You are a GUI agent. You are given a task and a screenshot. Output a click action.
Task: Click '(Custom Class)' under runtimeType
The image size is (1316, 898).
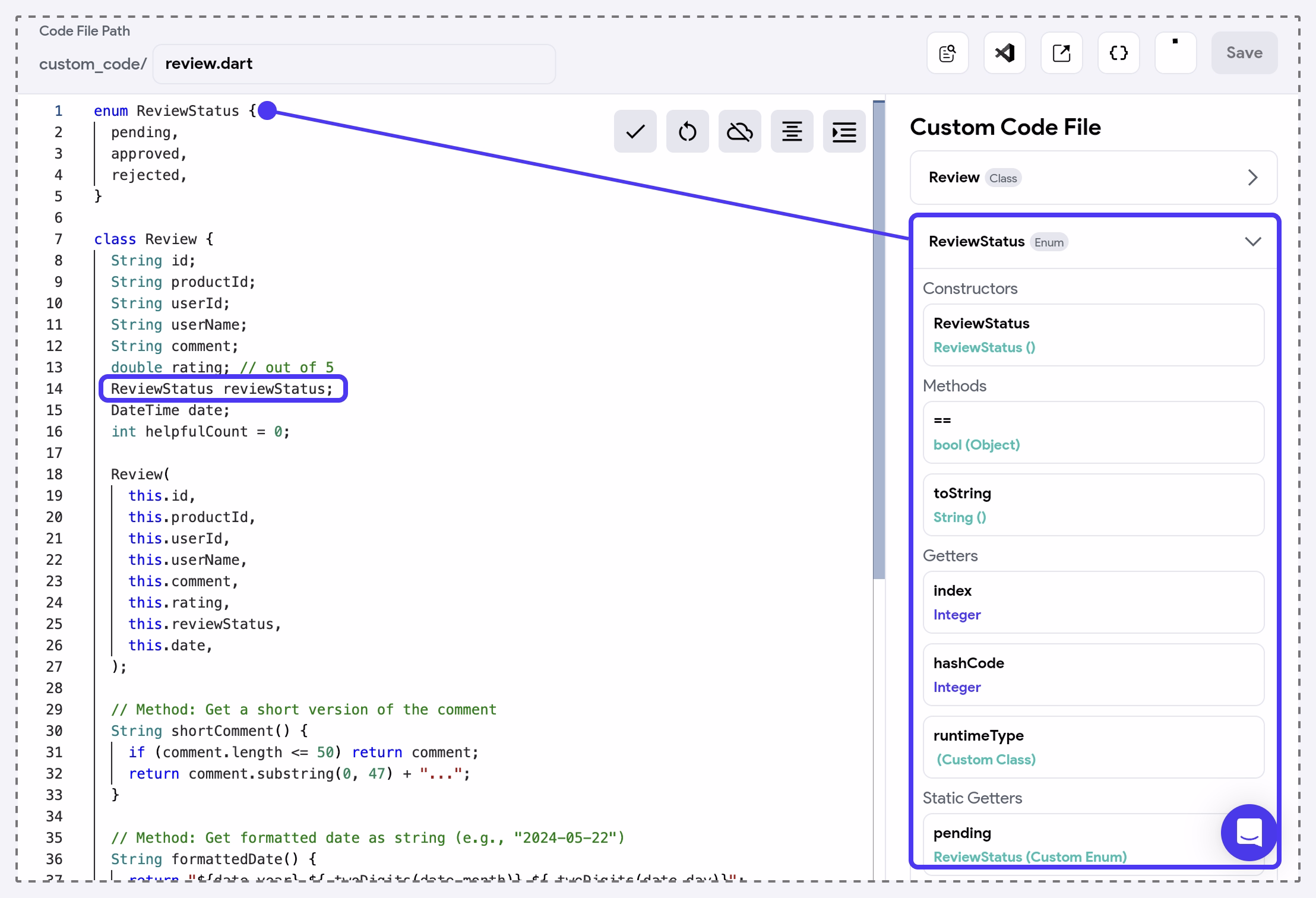point(986,760)
